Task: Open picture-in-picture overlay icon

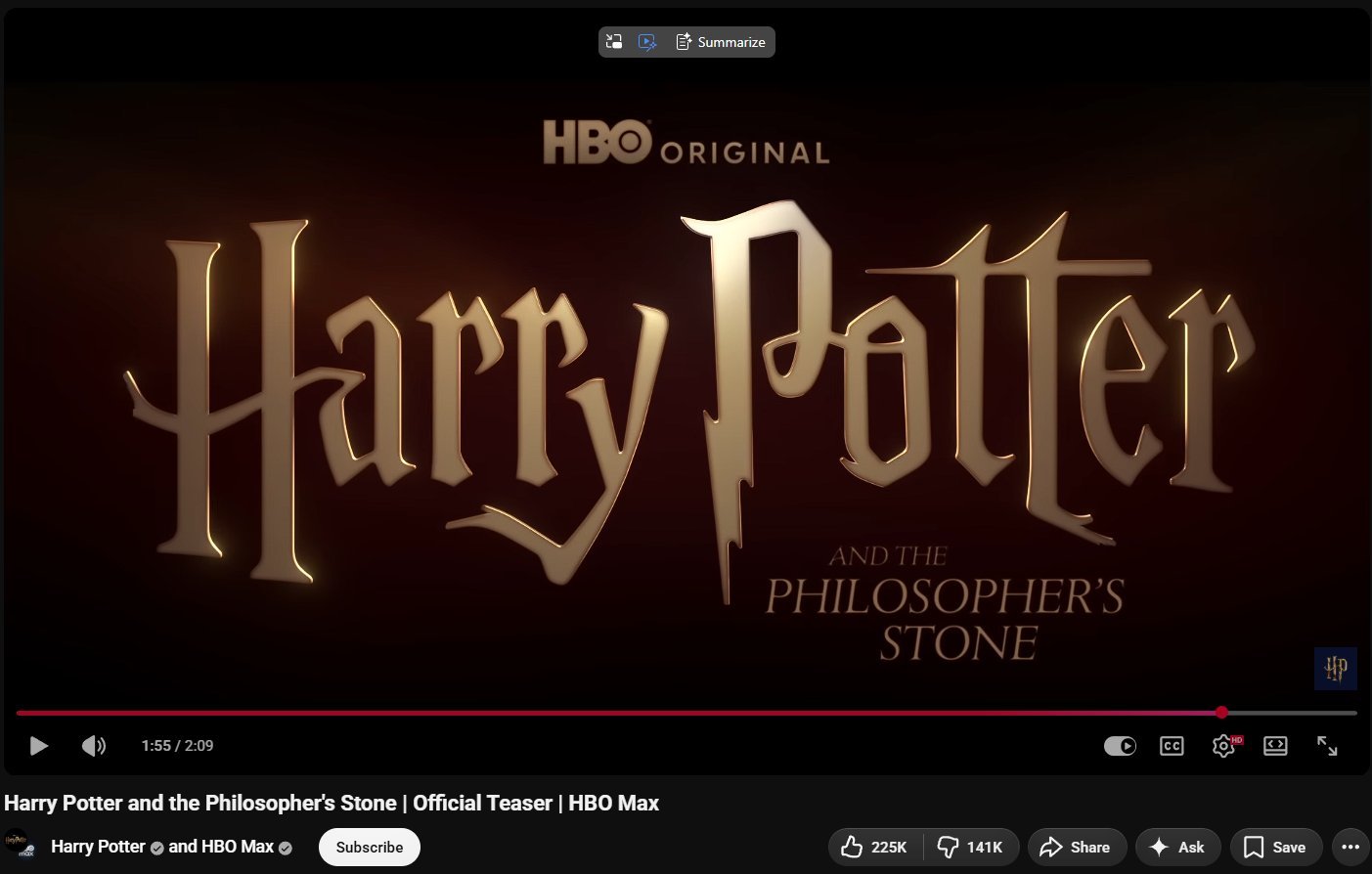Action: coord(614,42)
